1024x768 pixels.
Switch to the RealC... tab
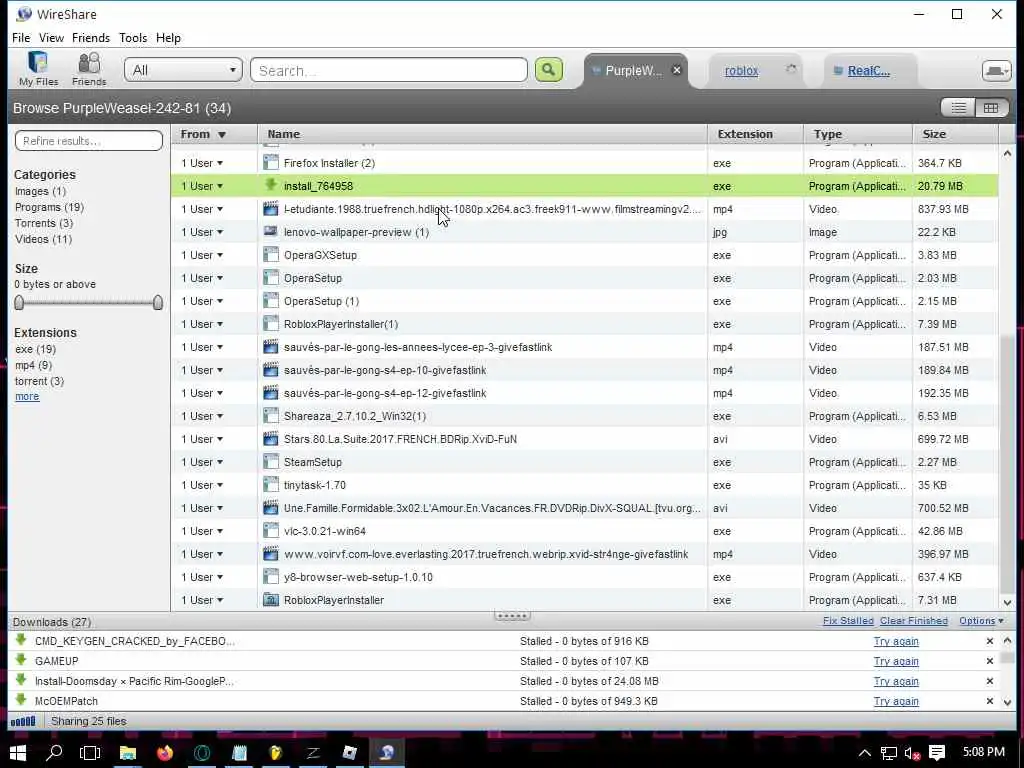coord(868,71)
